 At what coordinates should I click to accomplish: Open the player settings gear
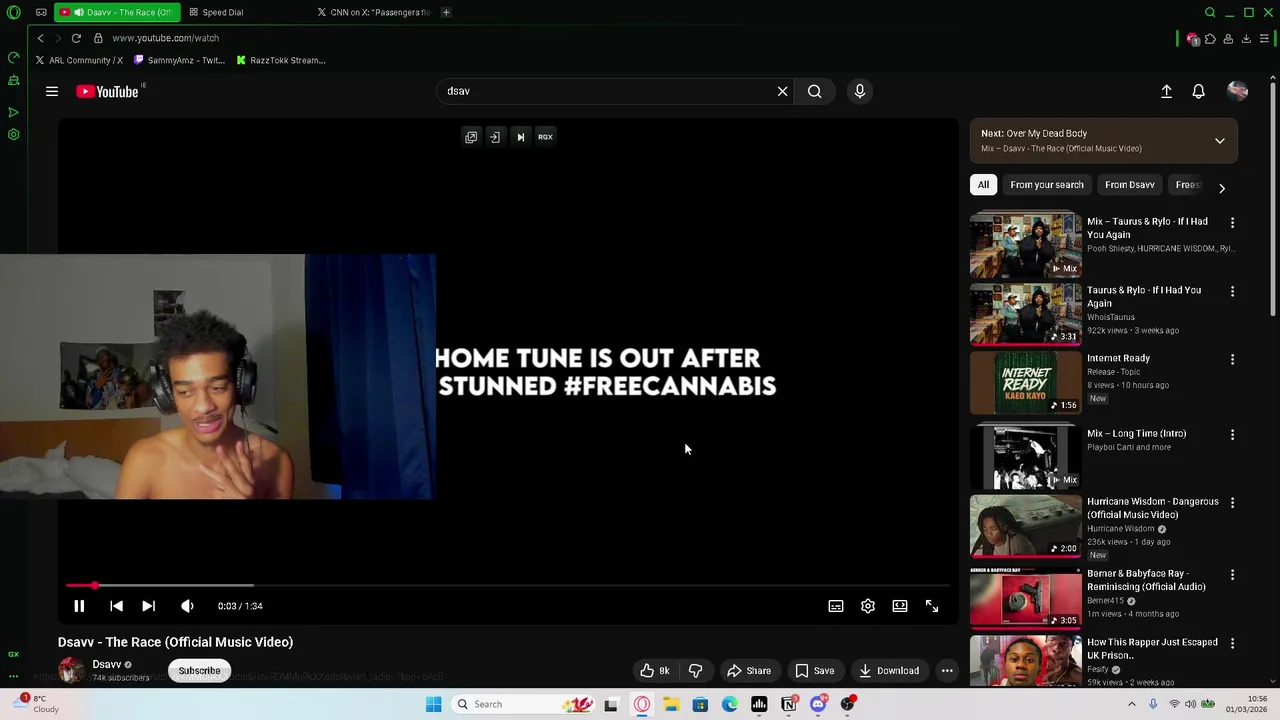[868, 606]
